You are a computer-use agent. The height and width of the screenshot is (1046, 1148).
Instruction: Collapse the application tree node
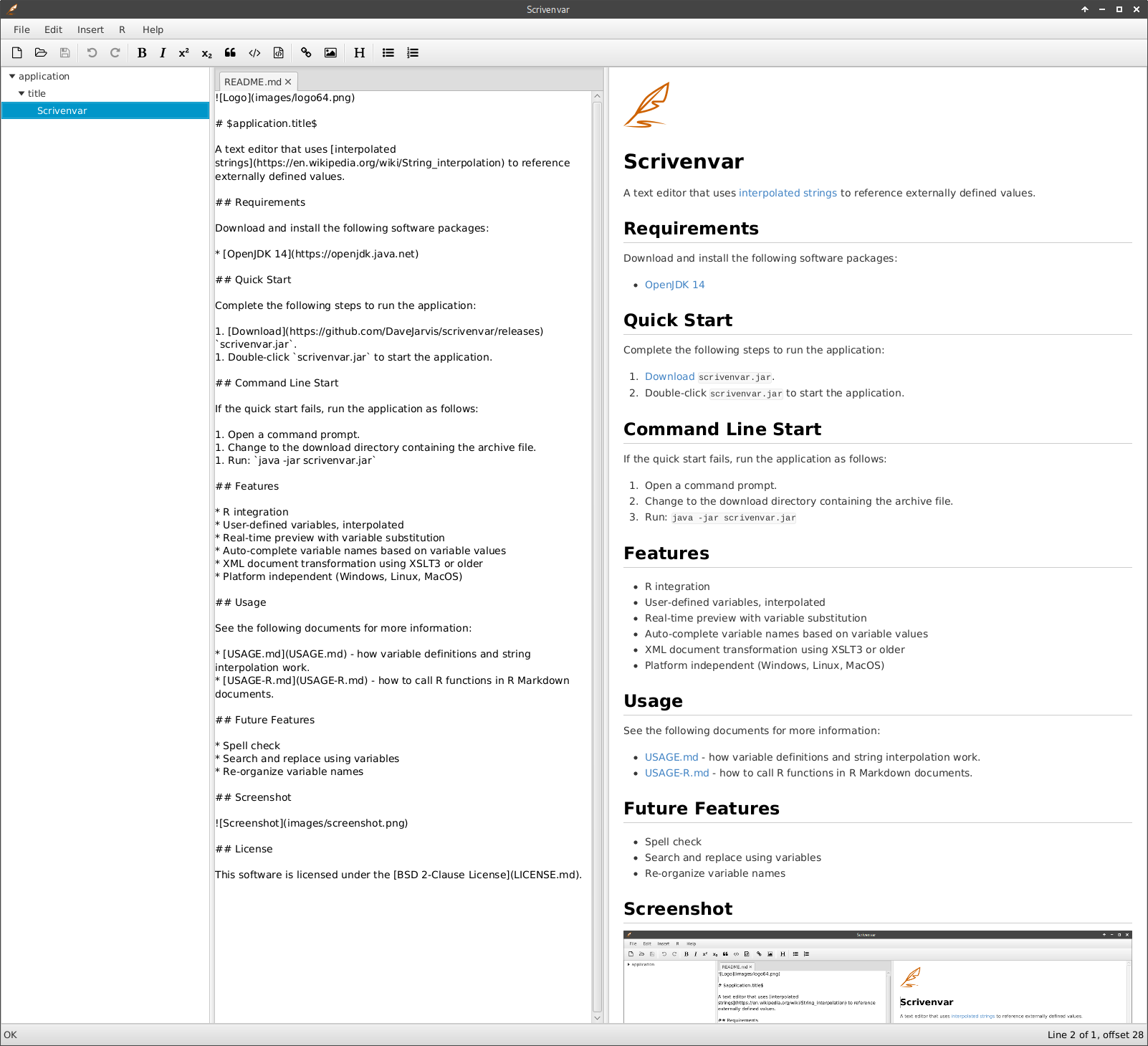tap(12, 76)
